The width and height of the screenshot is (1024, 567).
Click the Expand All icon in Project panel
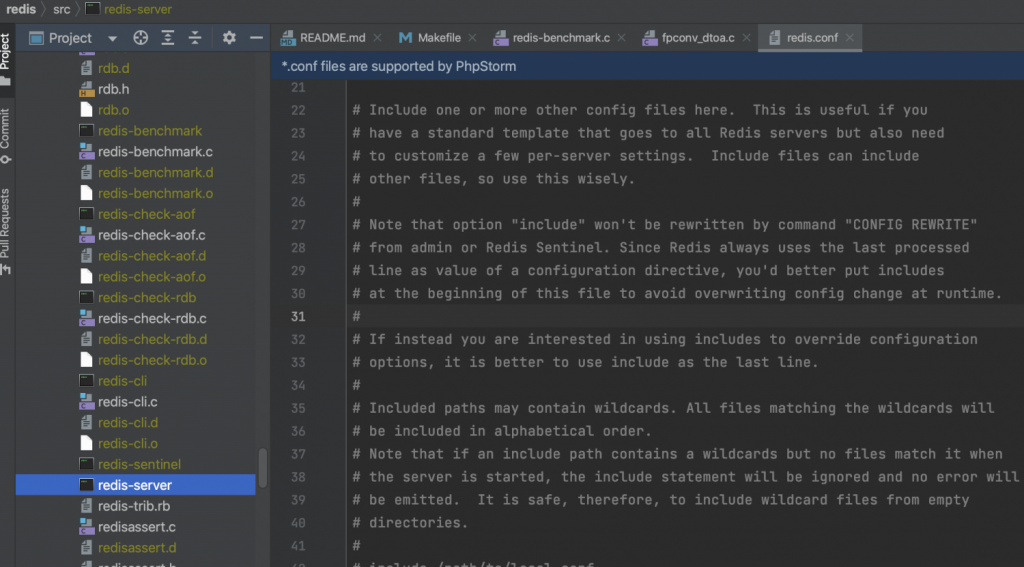168,38
